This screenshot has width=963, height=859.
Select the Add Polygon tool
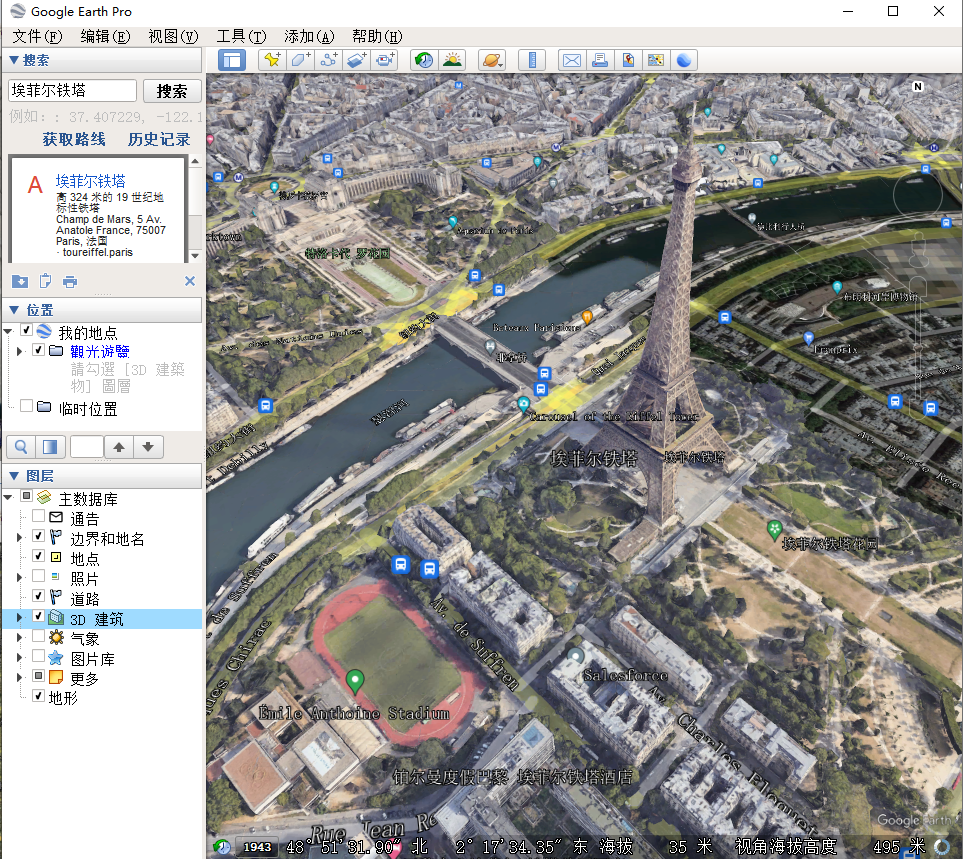tap(300, 60)
